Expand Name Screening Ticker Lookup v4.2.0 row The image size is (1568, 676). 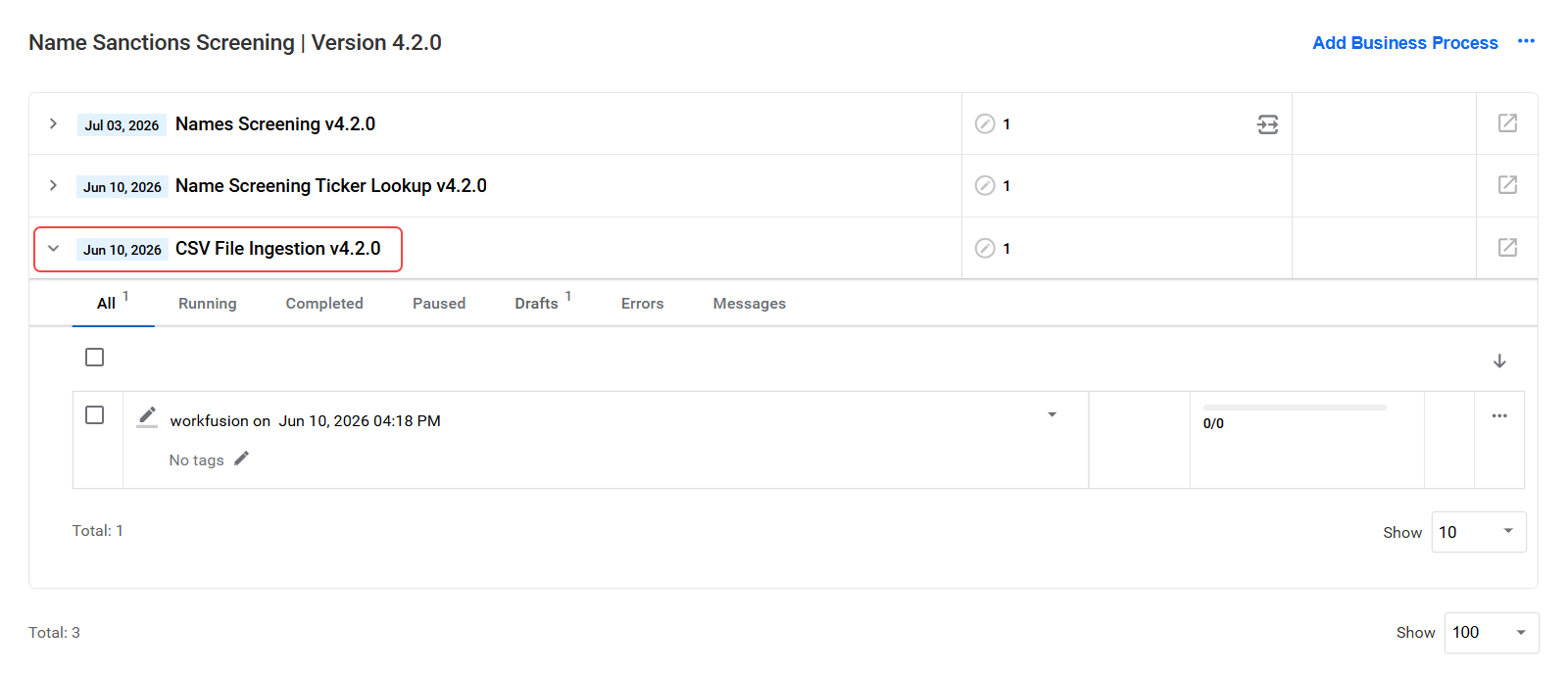(53, 185)
